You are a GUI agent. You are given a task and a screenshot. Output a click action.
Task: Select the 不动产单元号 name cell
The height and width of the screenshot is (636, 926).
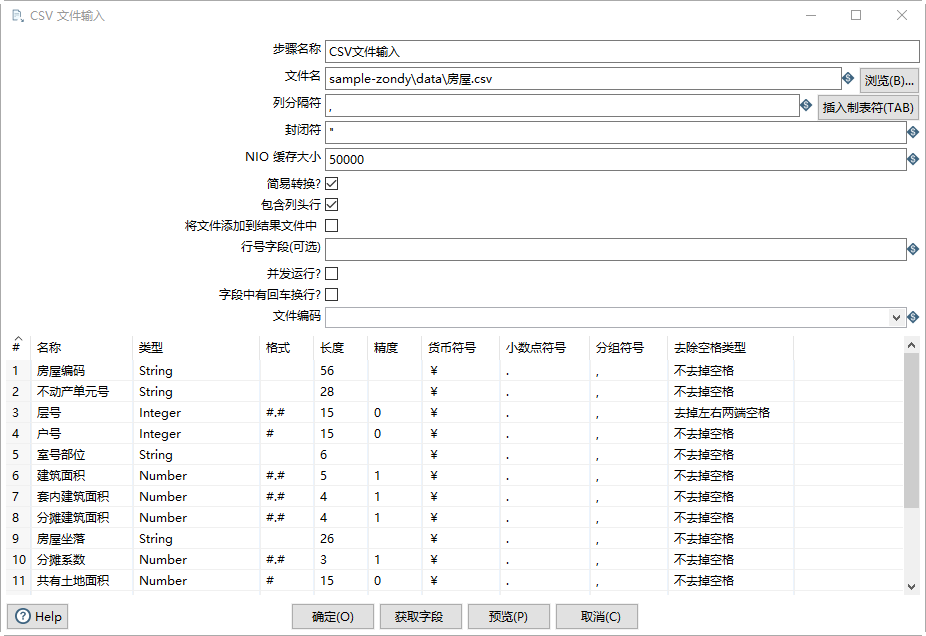point(81,392)
